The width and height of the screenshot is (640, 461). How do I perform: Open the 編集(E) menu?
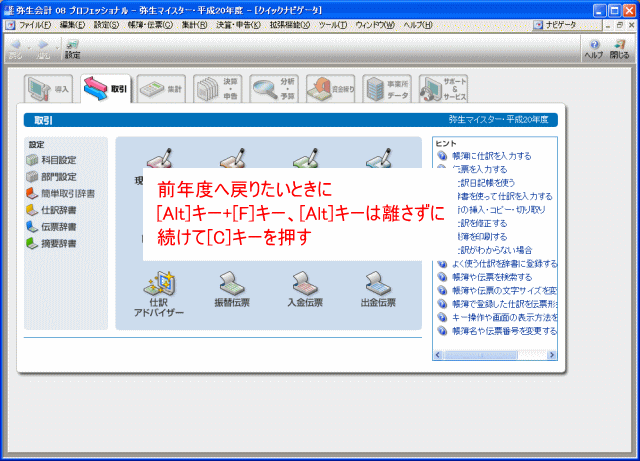[72, 25]
